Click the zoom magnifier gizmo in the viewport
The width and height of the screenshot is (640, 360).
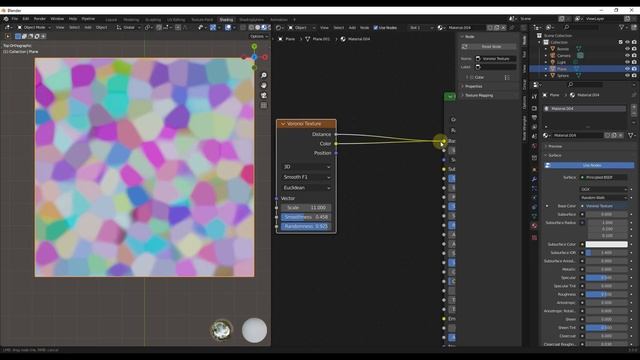(x=264, y=76)
